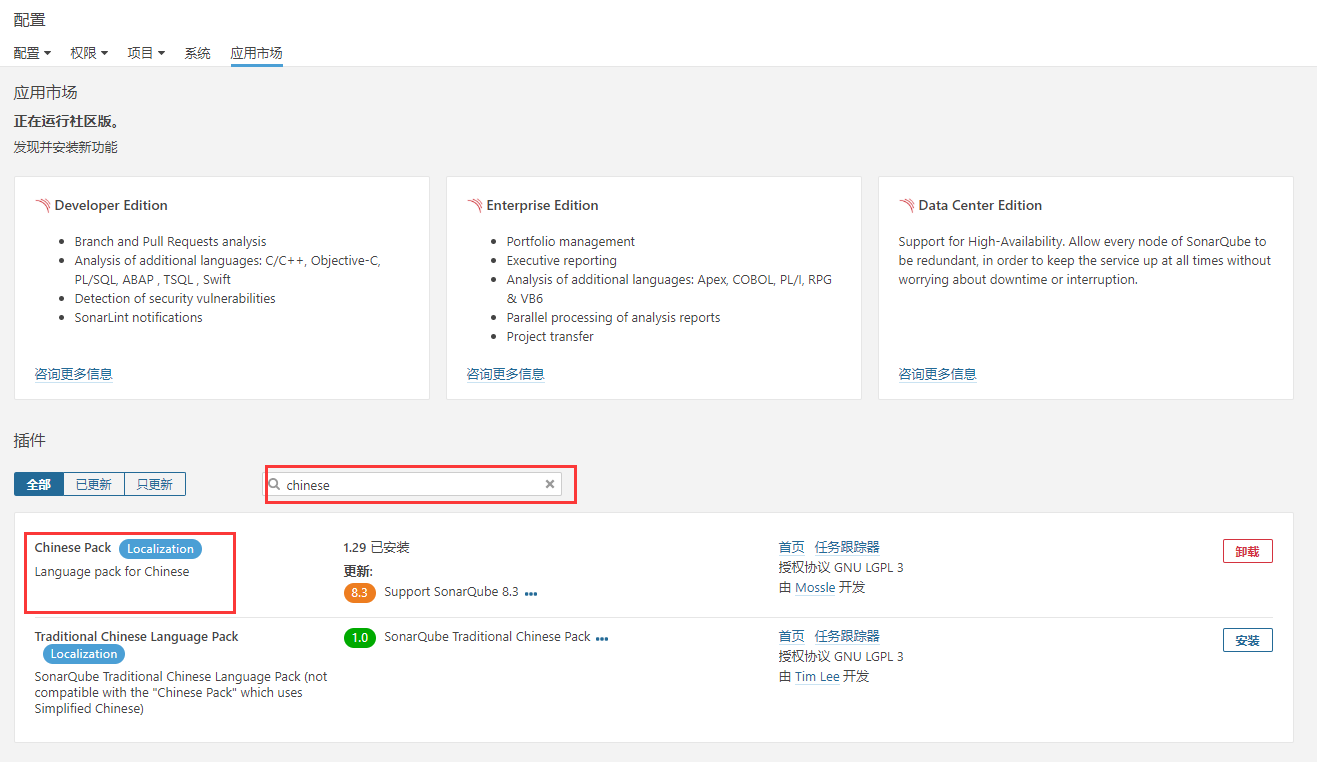The image size is (1317, 762).
Task: Open Chinese Pack 首页 link
Action: pyautogui.click(x=791, y=547)
